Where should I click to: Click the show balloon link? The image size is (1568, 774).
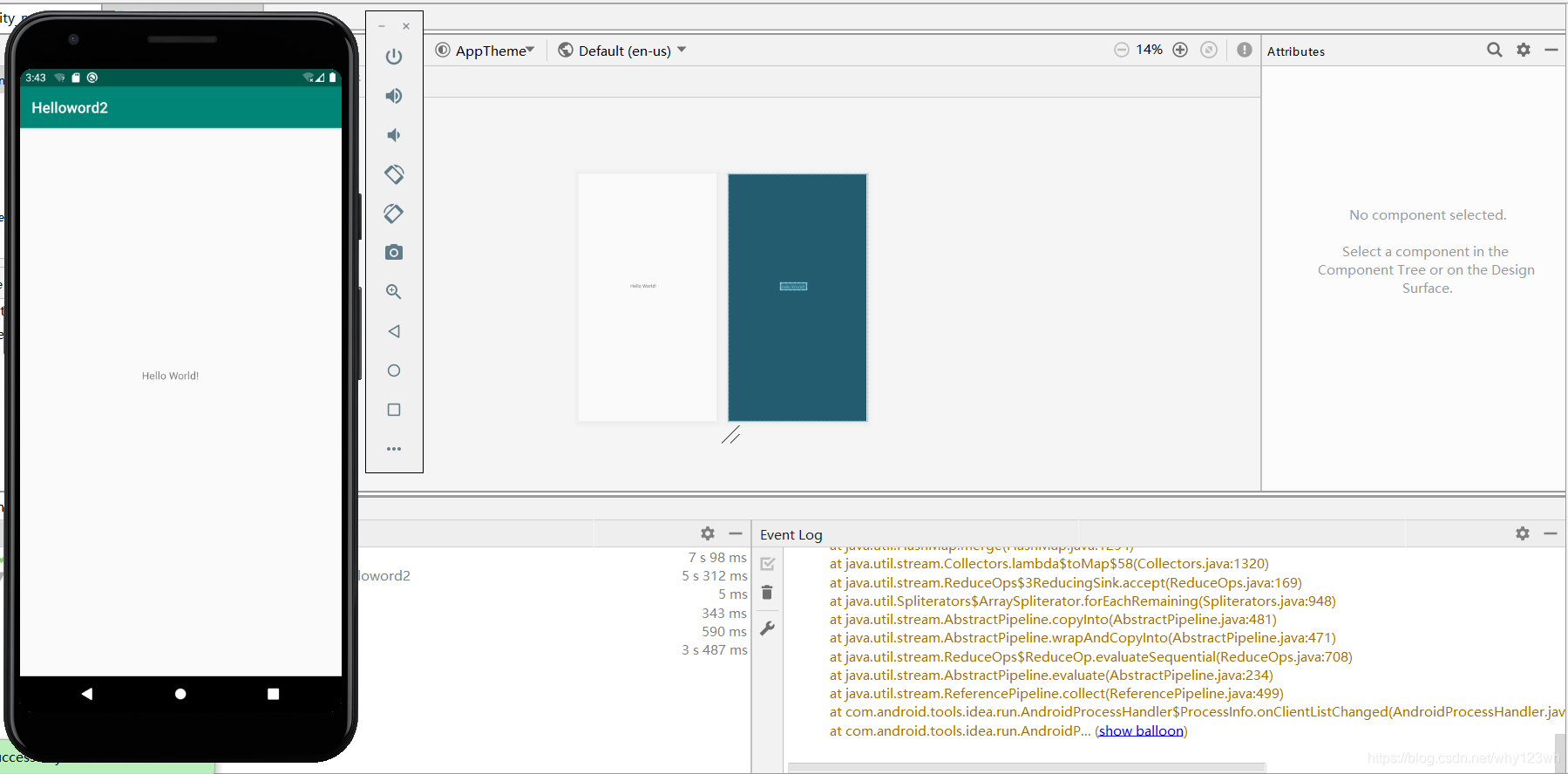1141,730
